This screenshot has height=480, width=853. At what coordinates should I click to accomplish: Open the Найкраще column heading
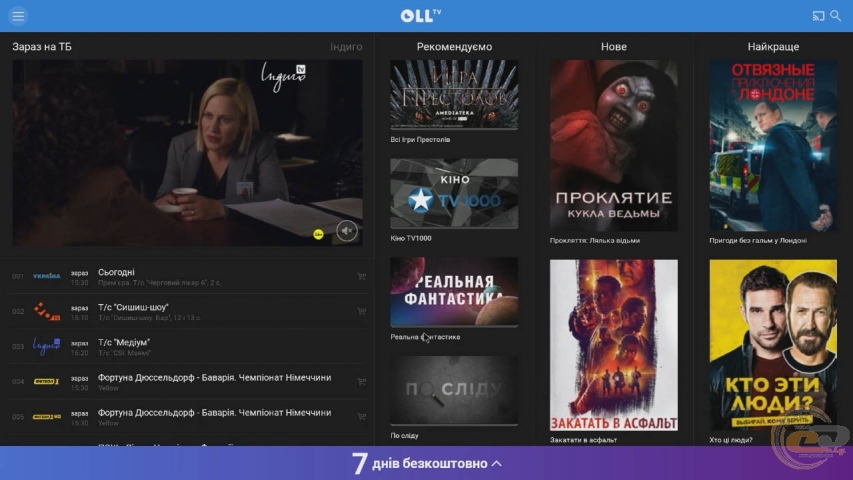tap(773, 47)
